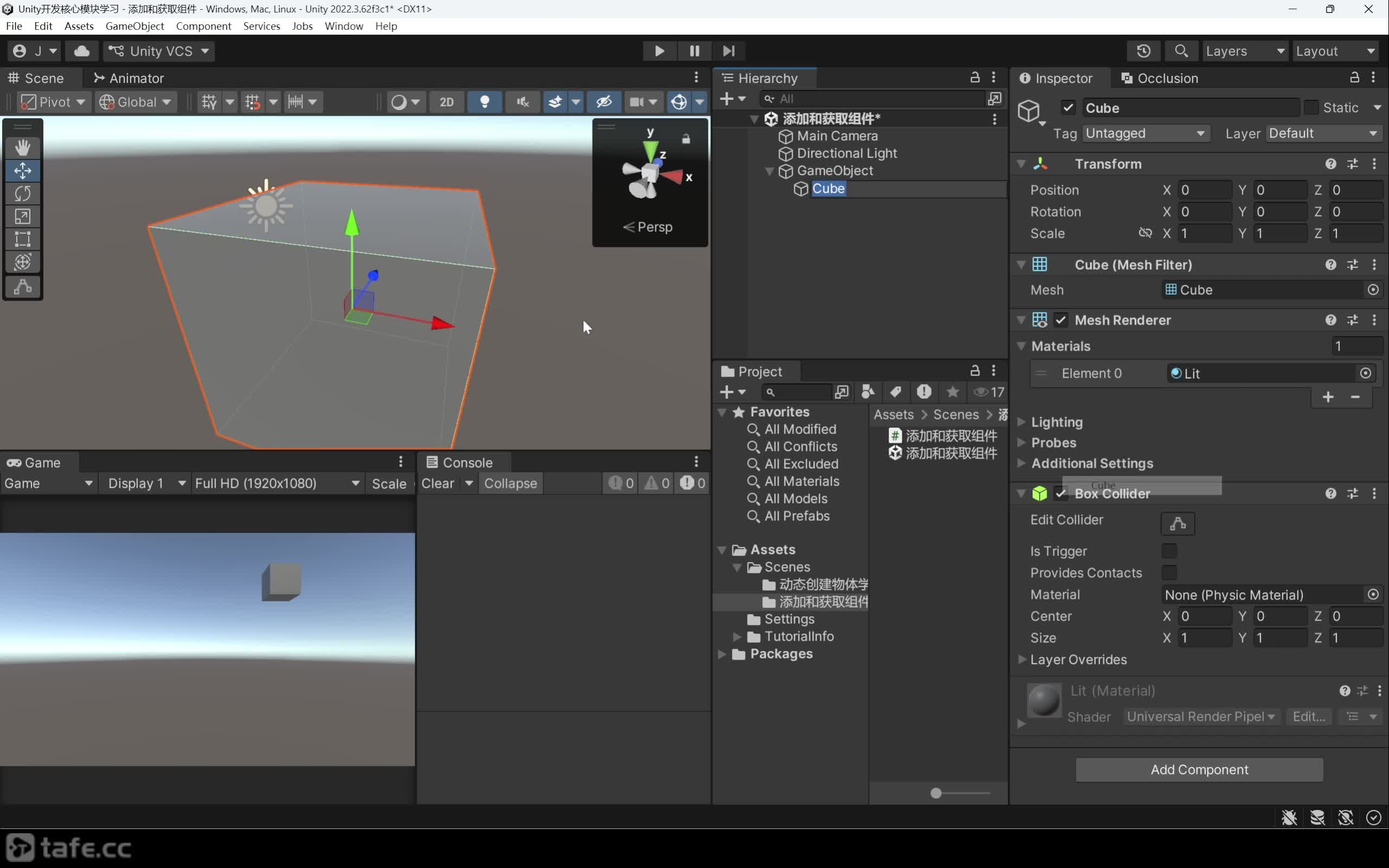Toggle Cube active checkbox in Inspector

[x=1068, y=107]
